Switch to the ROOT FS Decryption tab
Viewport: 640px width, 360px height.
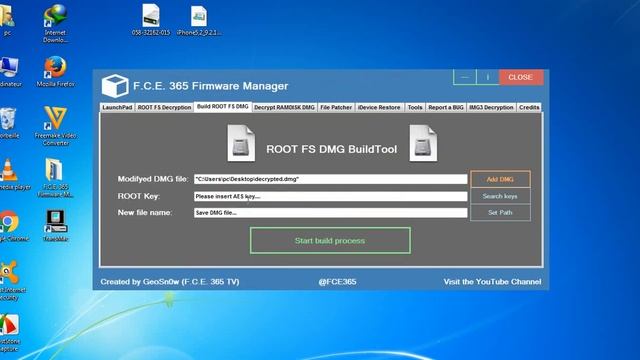click(164, 107)
